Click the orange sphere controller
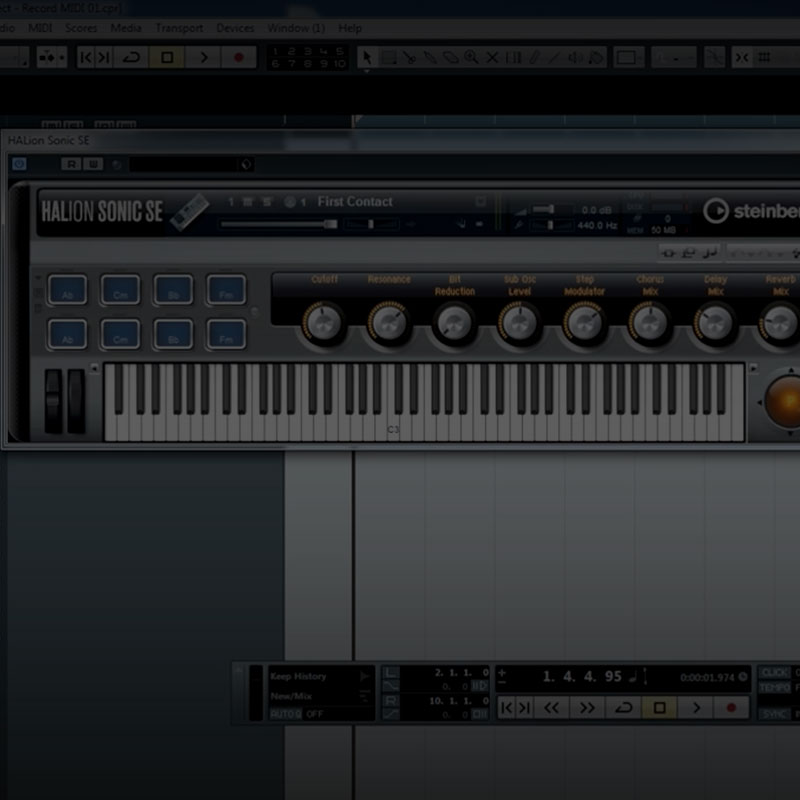Image resolution: width=800 pixels, height=800 pixels. click(x=784, y=401)
